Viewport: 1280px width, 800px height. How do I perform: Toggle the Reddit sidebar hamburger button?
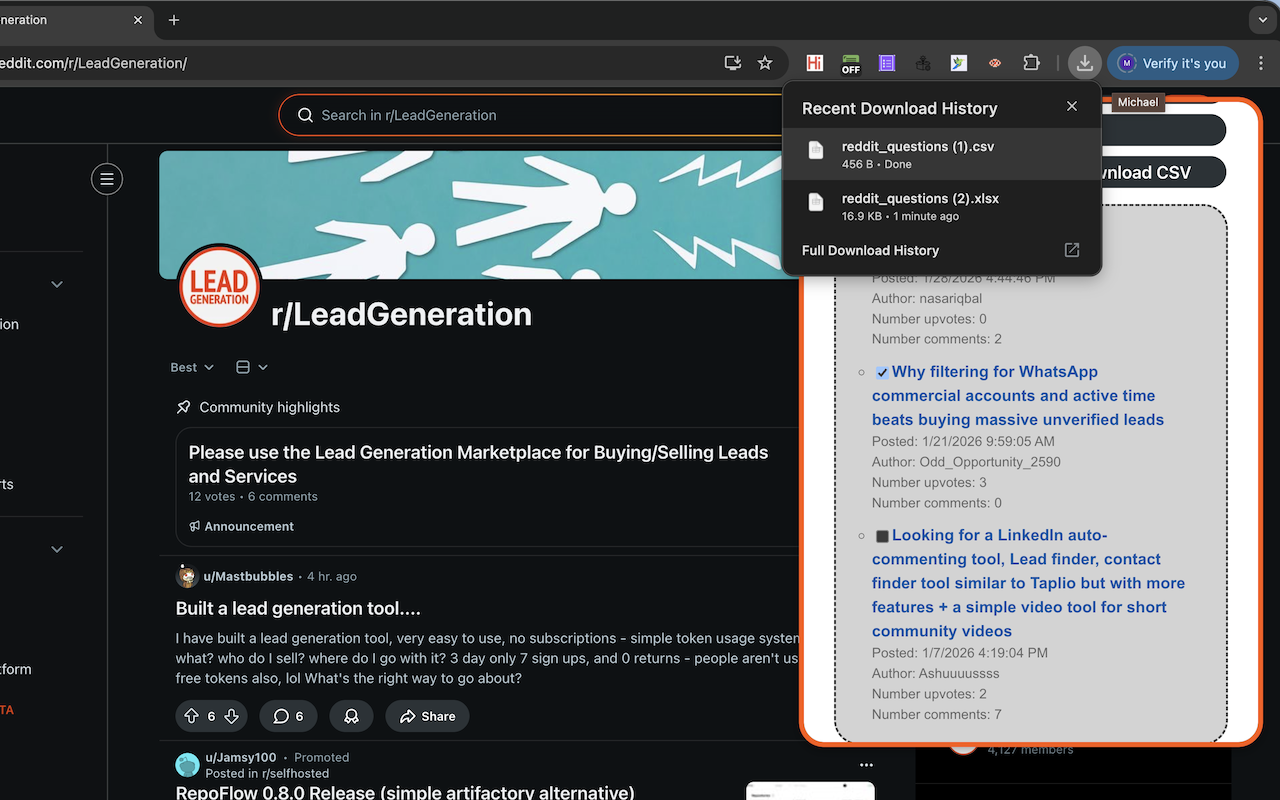pyautogui.click(x=107, y=179)
